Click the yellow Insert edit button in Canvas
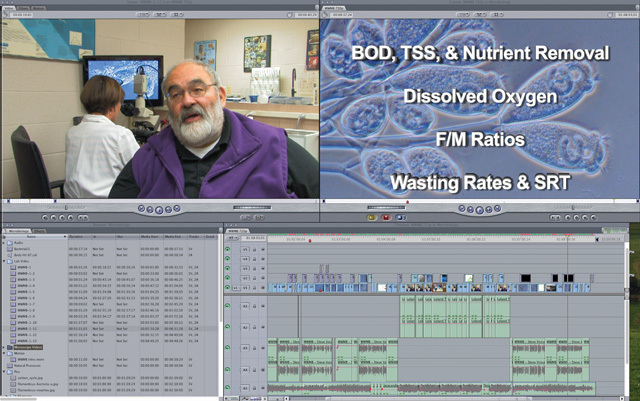This screenshot has width=640, height=401. (371, 216)
